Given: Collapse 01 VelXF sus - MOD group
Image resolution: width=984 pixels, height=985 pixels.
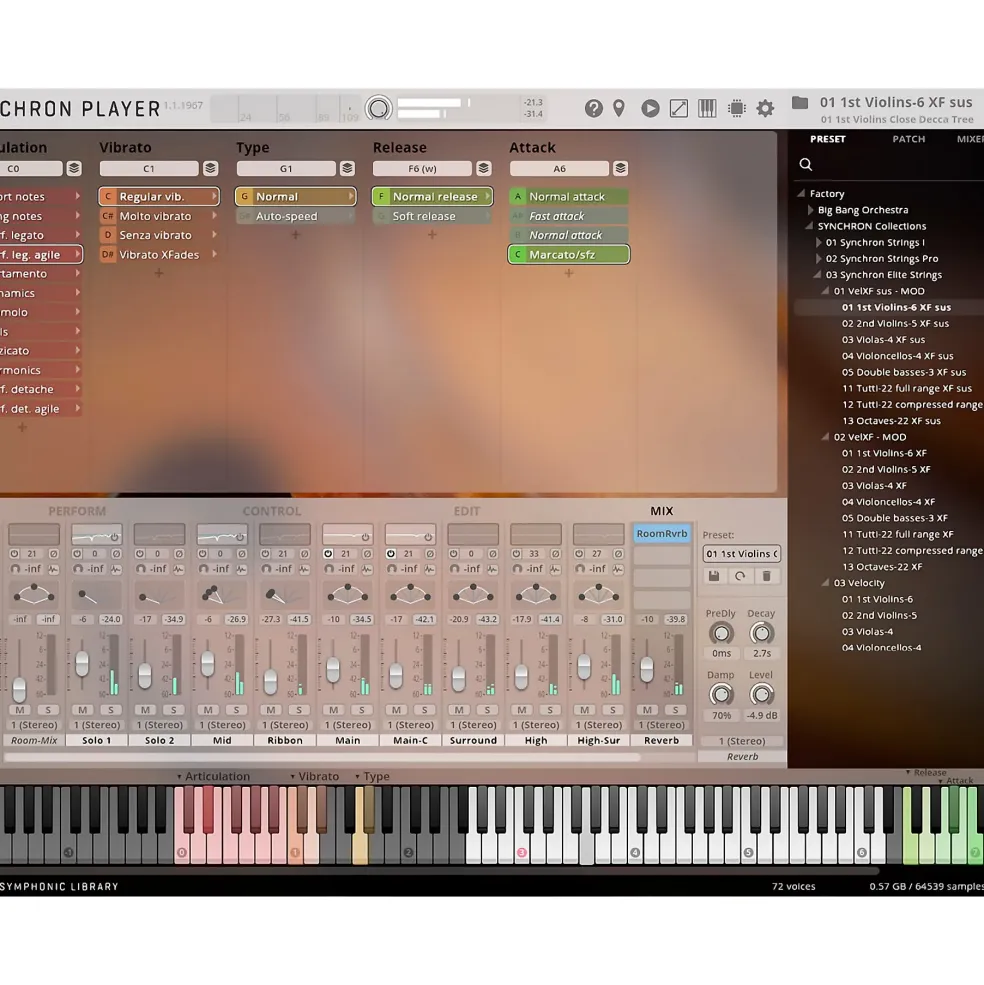Looking at the screenshot, I should click(x=826, y=291).
